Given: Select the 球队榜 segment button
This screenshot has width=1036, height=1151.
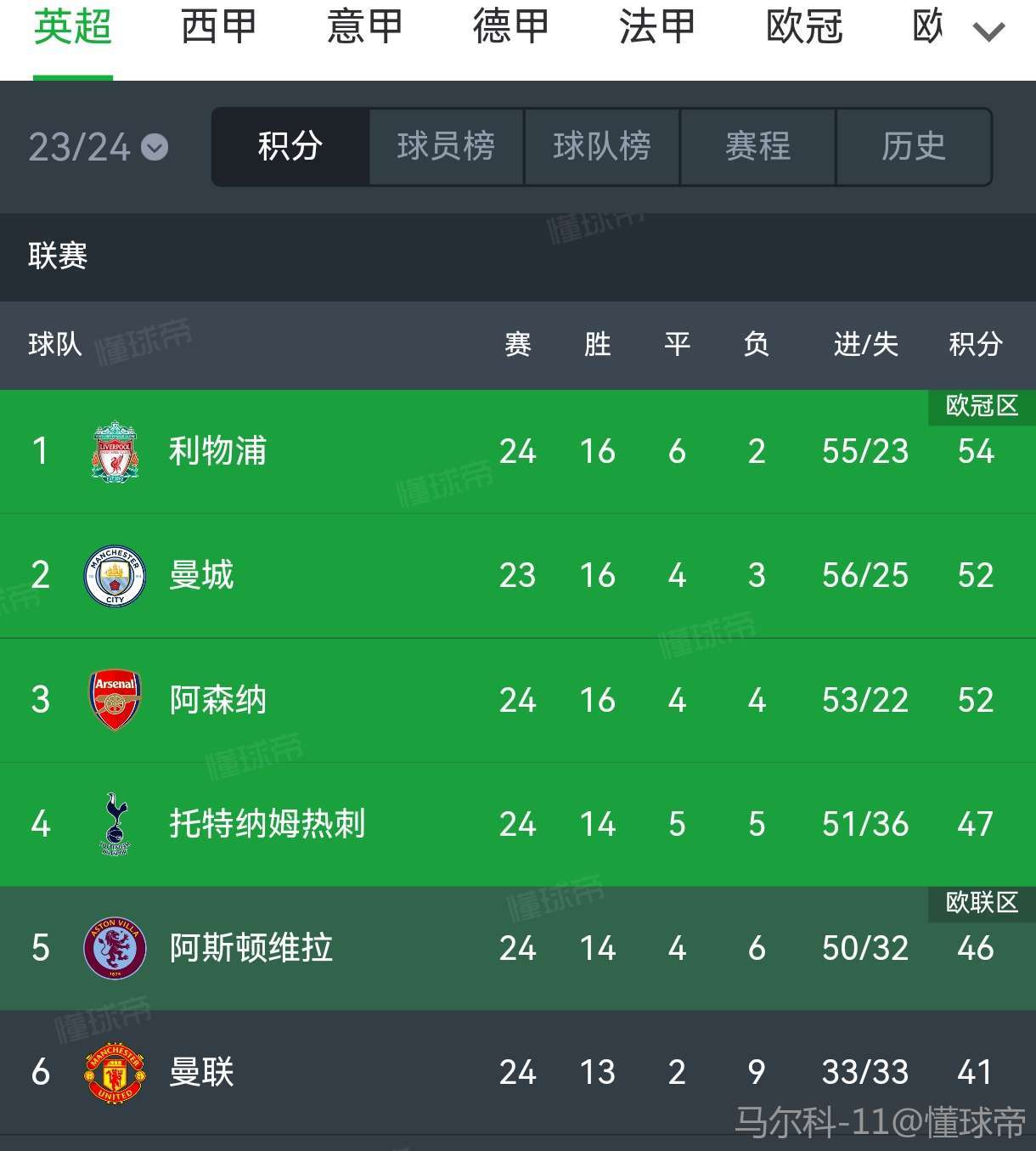Looking at the screenshot, I should coord(602,146).
